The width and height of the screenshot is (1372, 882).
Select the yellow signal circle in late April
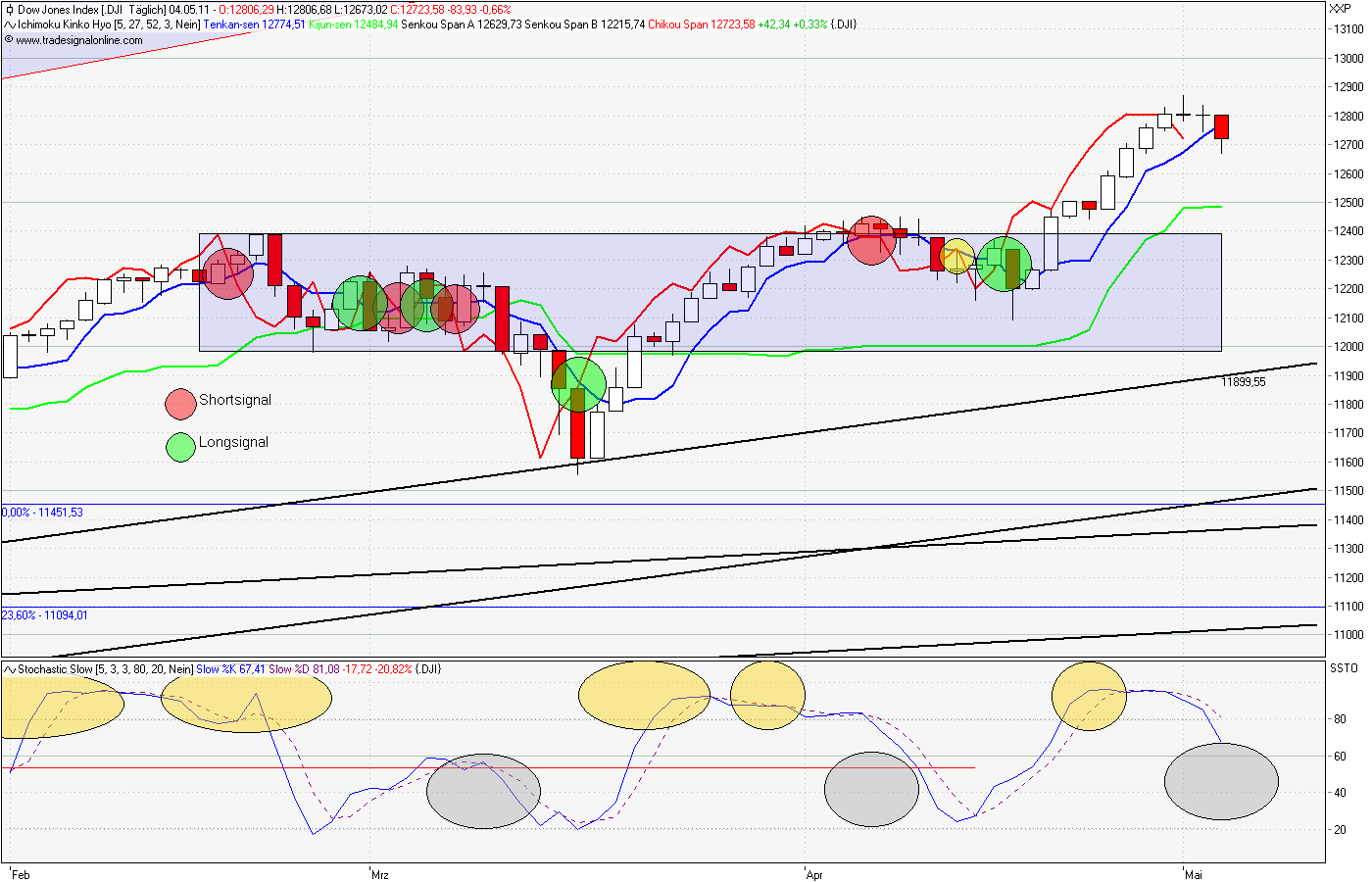pyautogui.click(x=955, y=257)
